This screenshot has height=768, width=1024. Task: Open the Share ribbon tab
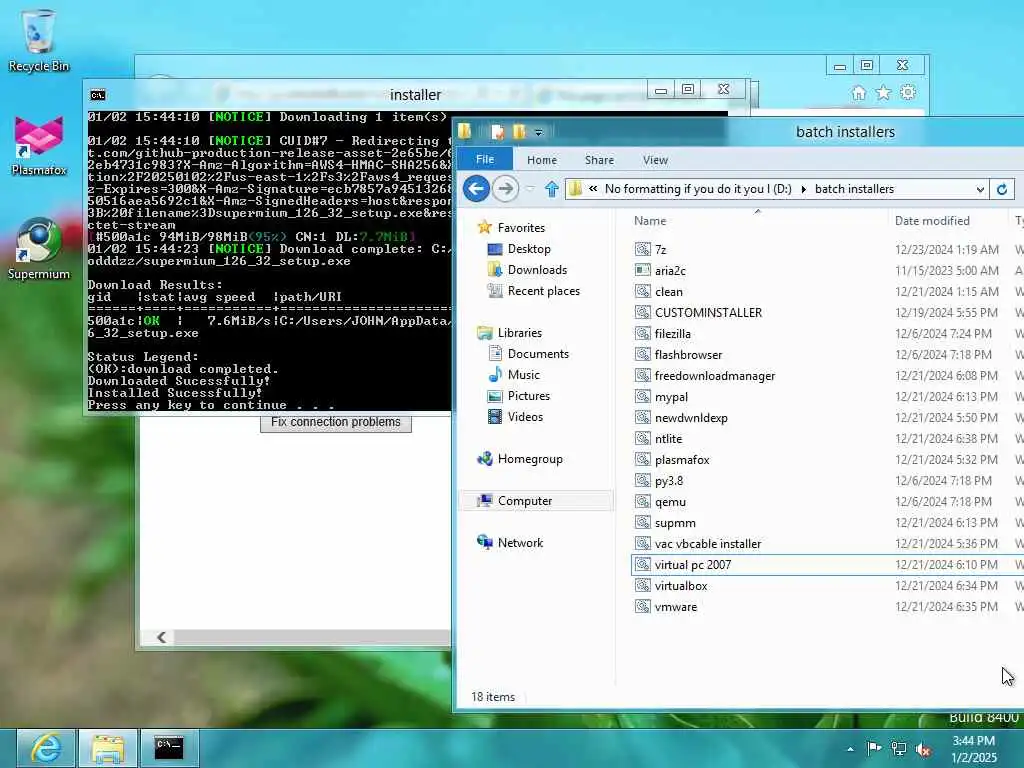pyautogui.click(x=600, y=160)
